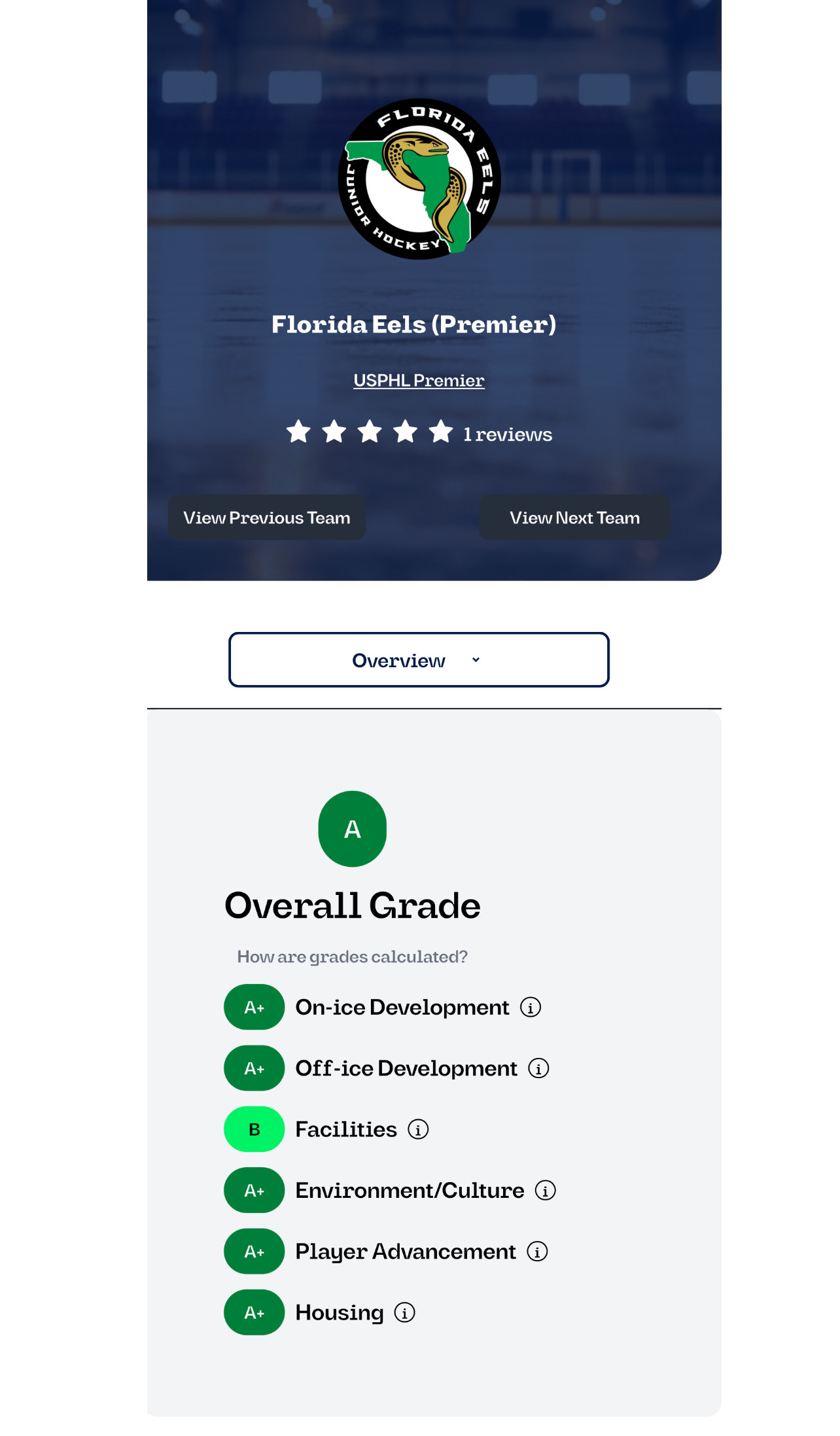Click the A+ badge beside On-ice Development
This screenshot has height=1436, width=840.
tap(254, 1007)
